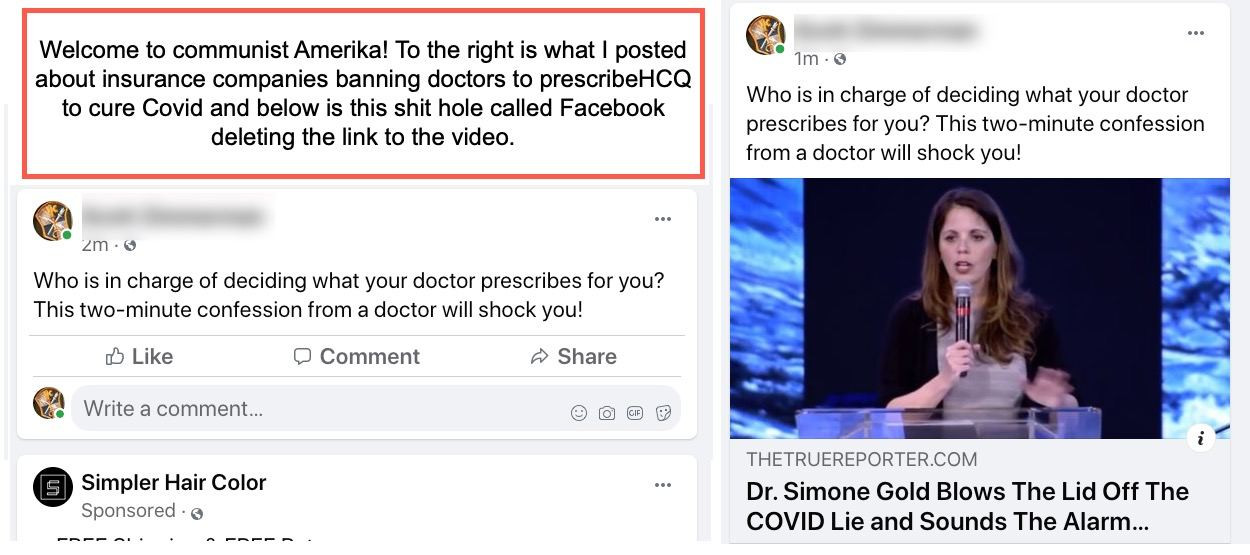This screenshot has height=555, width=1250.
Task: Open options menu on Simpler Hair Color ad
Action: 663,485
